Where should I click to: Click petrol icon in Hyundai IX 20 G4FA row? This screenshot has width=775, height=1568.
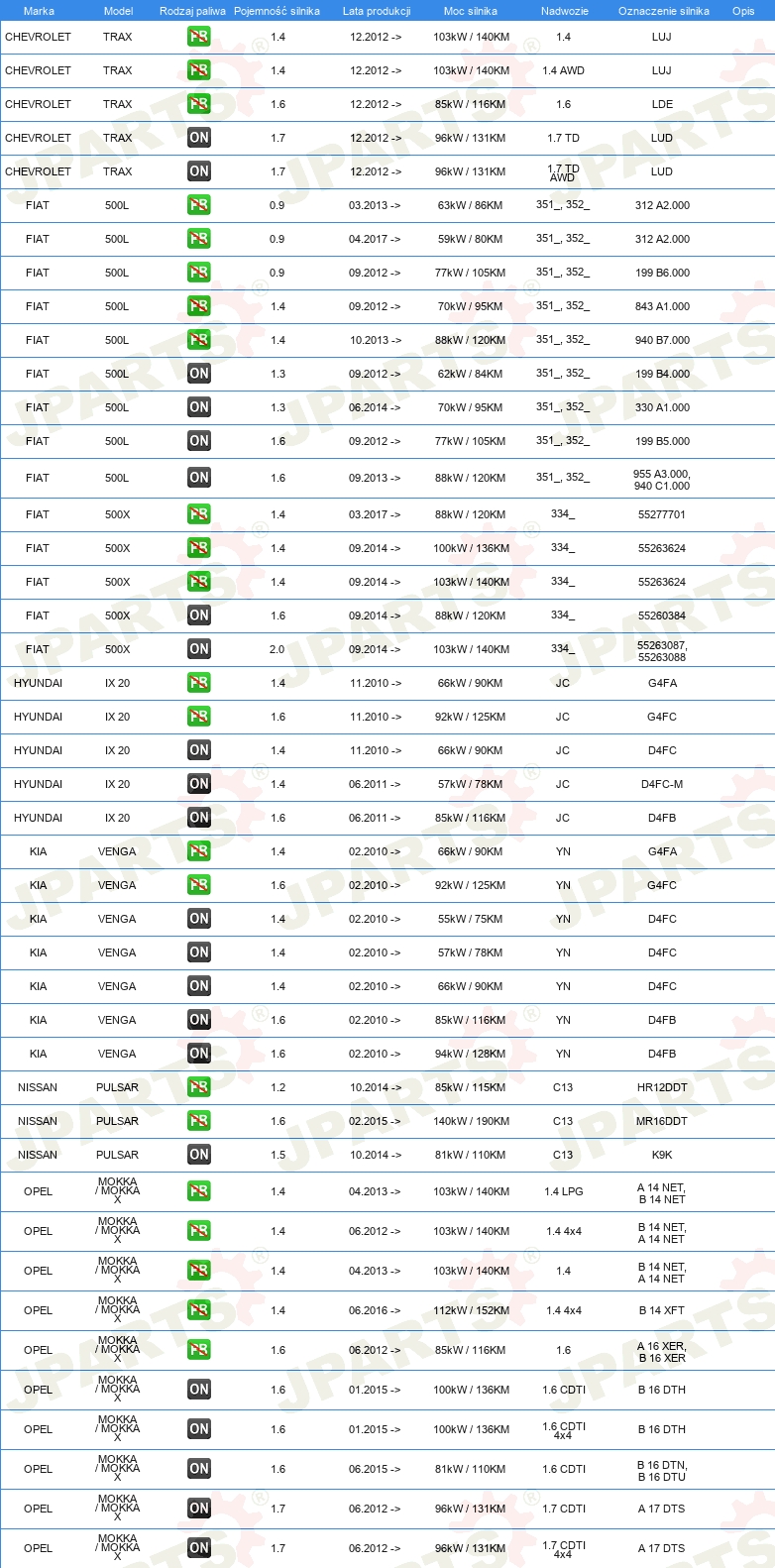click(x=199, y=683)
